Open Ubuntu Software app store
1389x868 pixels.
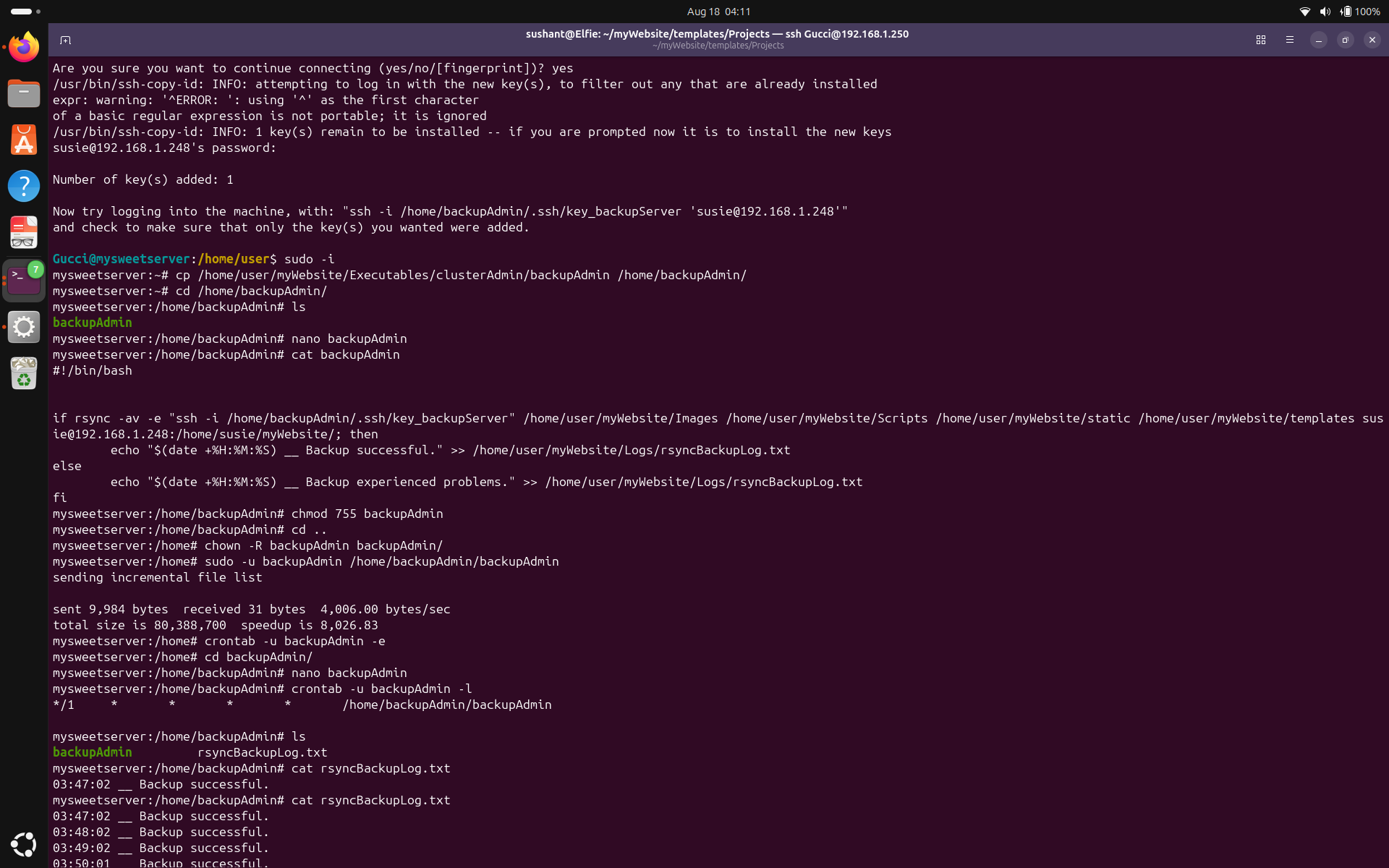24,140
